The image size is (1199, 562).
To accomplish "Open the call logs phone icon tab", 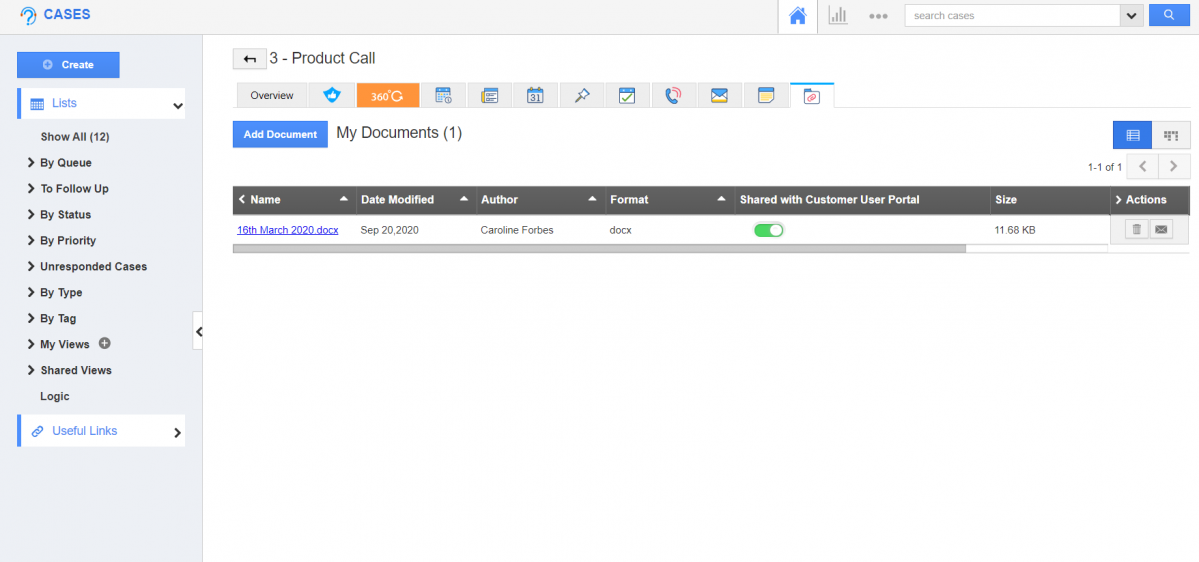I will (673, 96).
